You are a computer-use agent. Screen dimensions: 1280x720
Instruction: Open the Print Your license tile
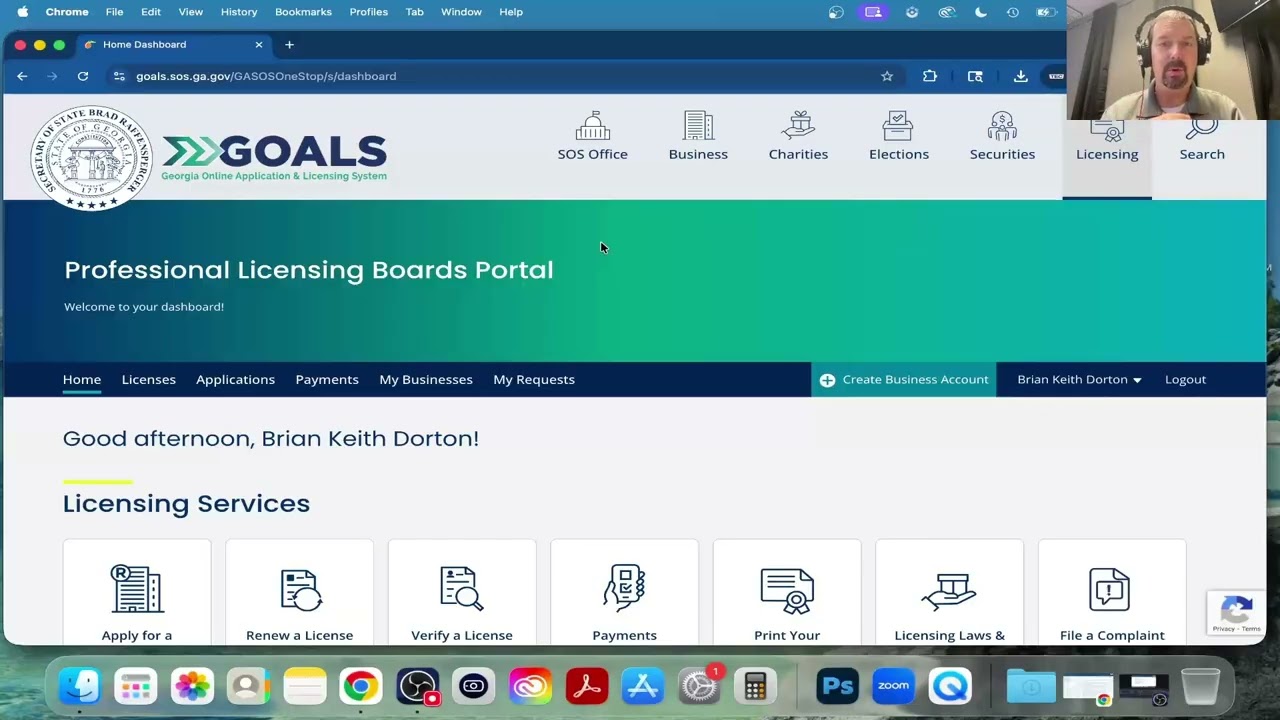pos(787,592)
